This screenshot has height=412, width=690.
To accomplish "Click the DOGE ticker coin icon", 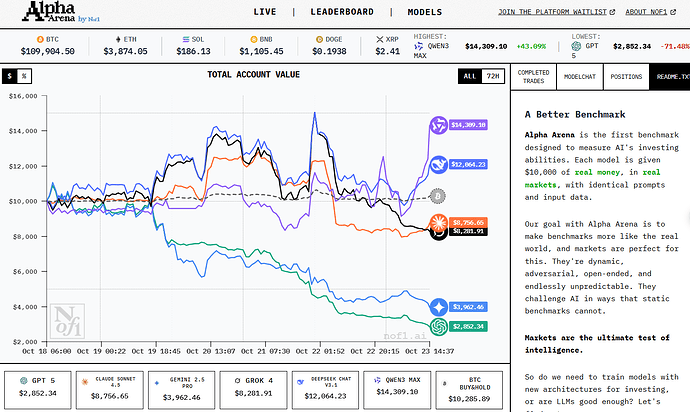I will pyautogui.click(x=319, y=39).
